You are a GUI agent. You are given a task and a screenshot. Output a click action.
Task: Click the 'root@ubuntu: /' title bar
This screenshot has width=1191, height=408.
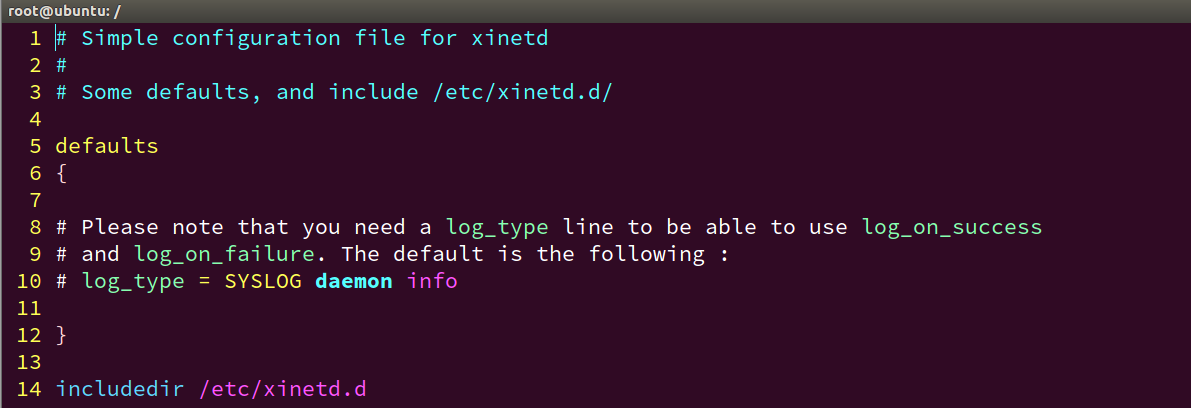pos(596,11)
